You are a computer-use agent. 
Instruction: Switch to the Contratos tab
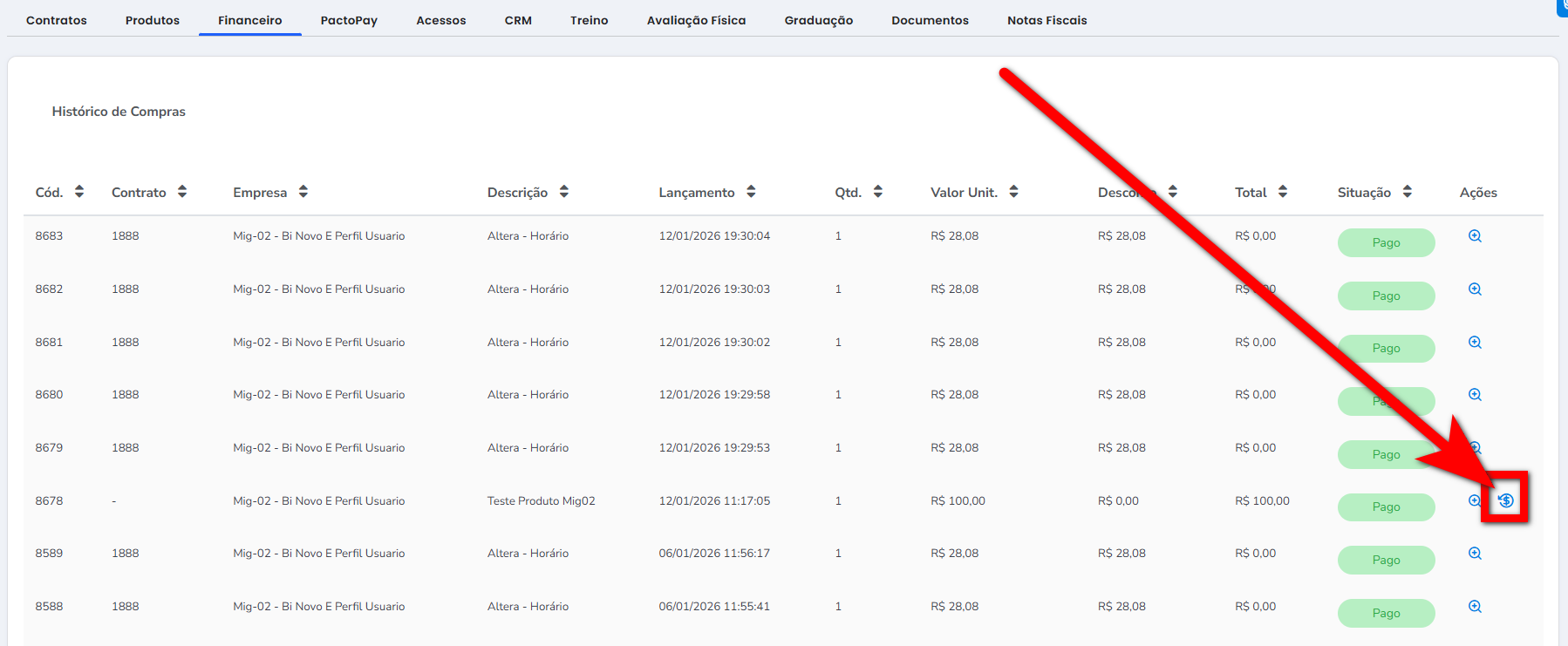point(57,20)
